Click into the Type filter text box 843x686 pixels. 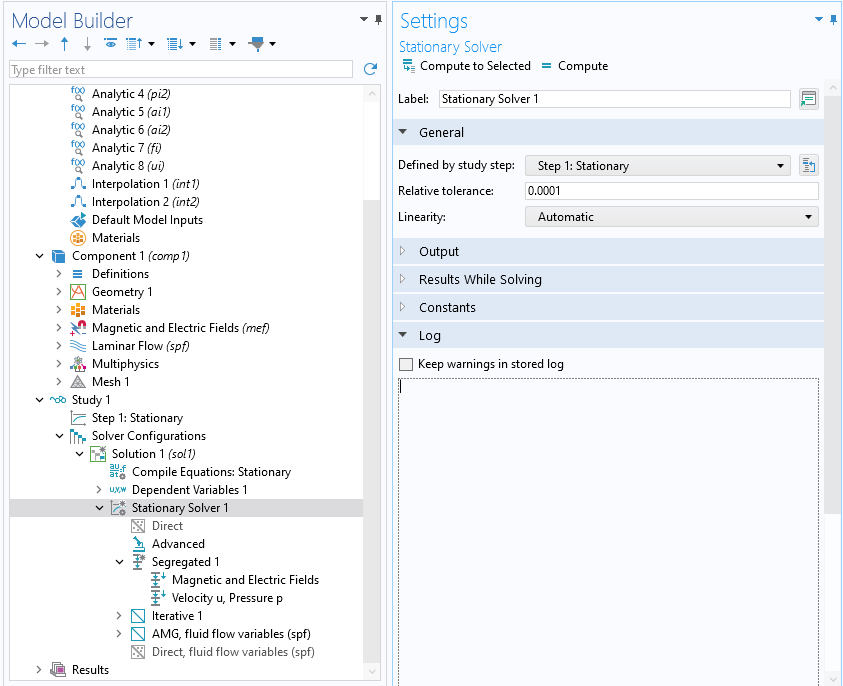coord(180,70)
